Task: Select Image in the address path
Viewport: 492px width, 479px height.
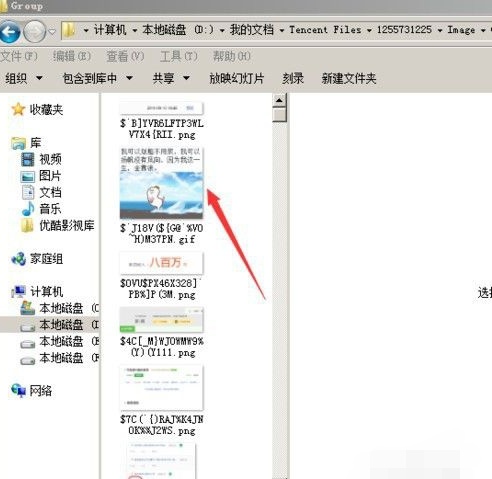Action: [461, 30]
